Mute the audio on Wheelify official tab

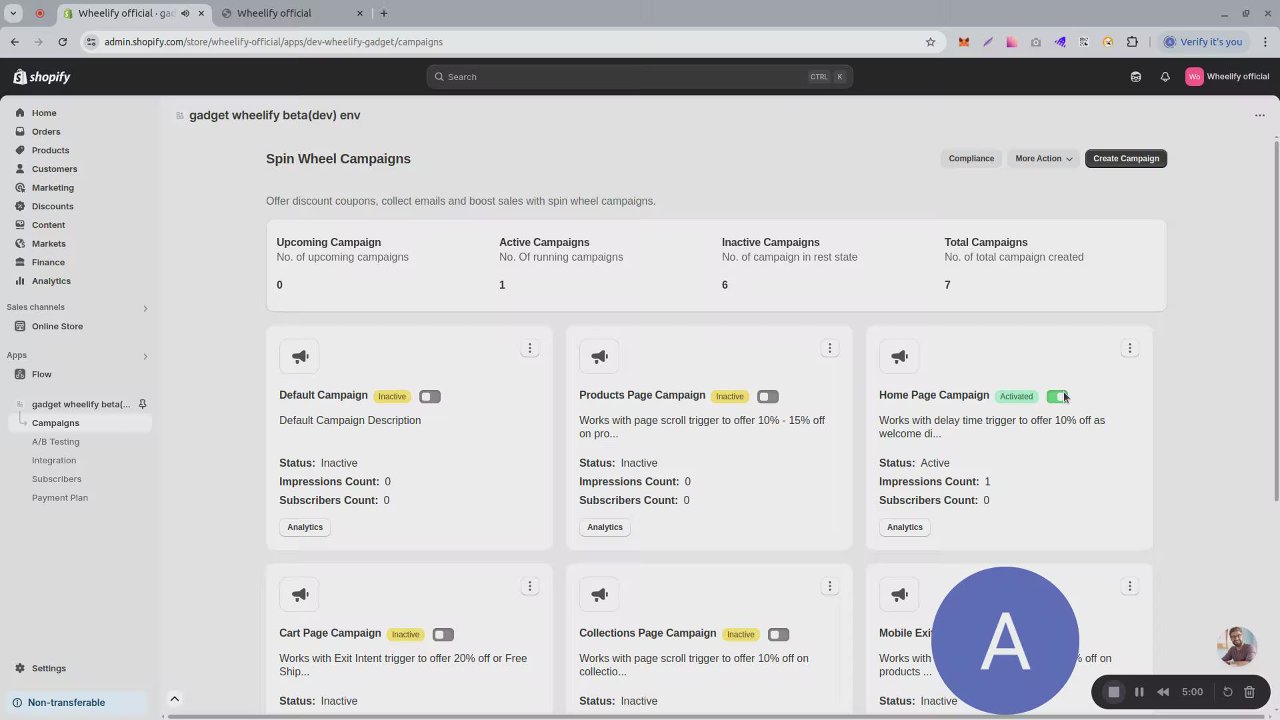(185, 13)
